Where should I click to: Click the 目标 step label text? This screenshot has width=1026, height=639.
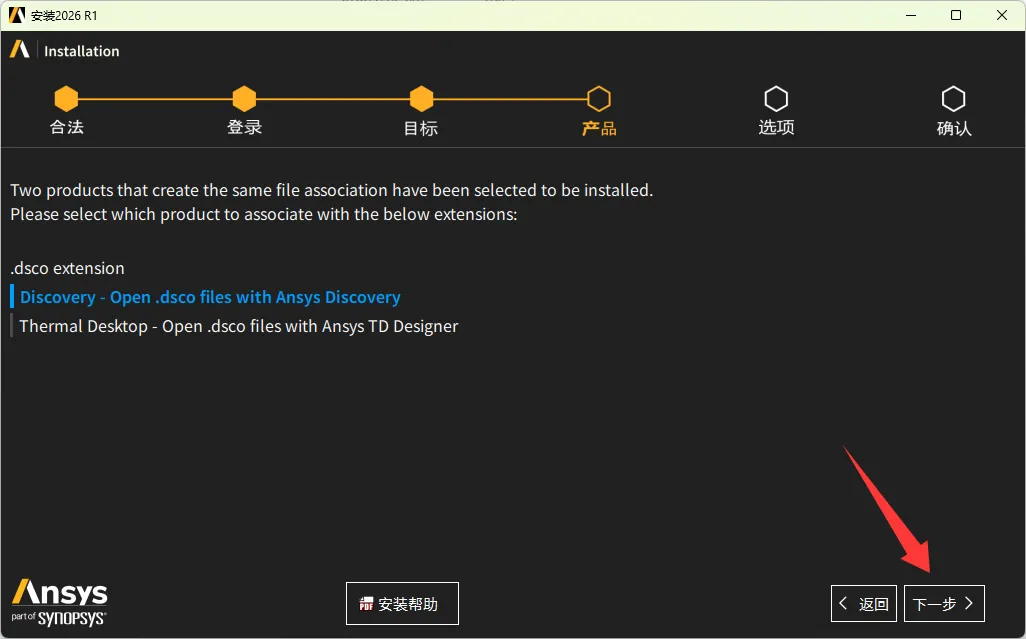[421, 128]
